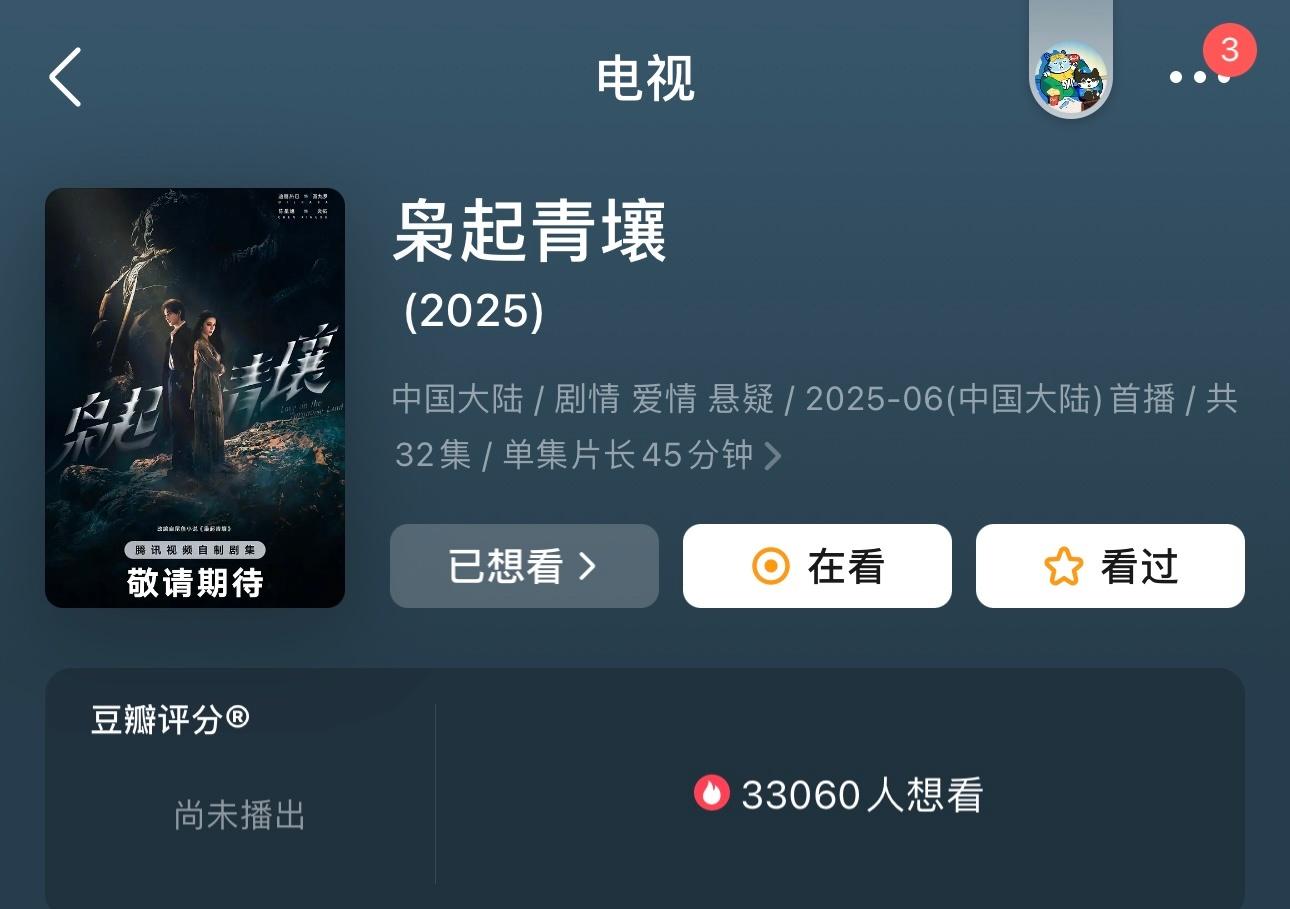
Task: Tap the 电视 header title
Action: [x=645, y=78]
